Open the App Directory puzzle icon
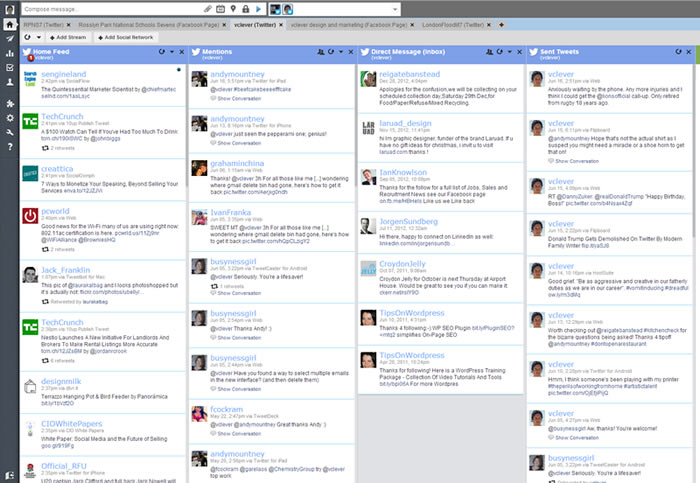The width and height of the screenshot is (700, 483). point(9,104)
